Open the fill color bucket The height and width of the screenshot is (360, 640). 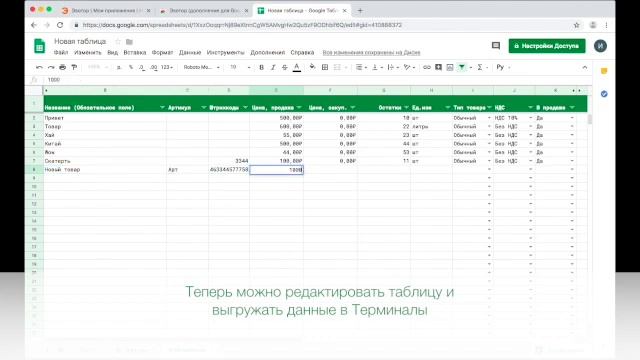point(312,67)
